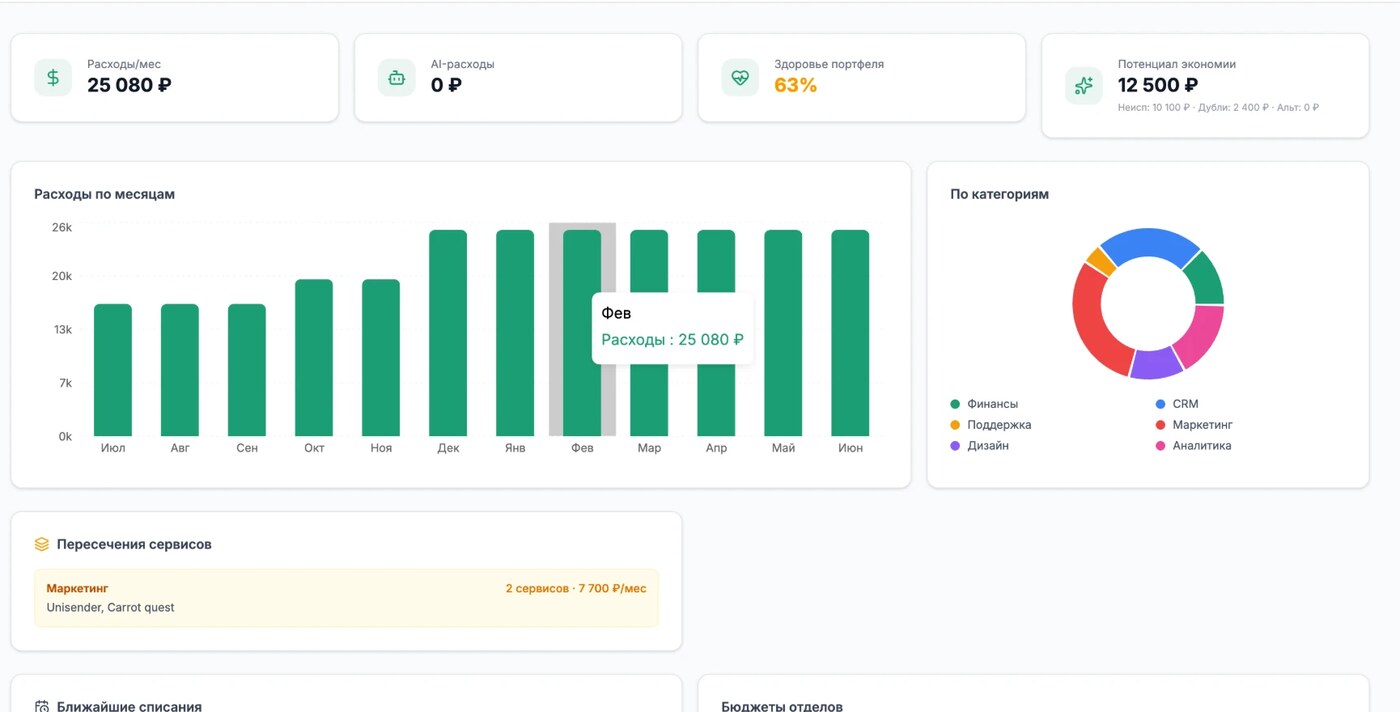Select the Июн bar in monthly chart
Screen dimensions: 1400x712
coord(850,333)
